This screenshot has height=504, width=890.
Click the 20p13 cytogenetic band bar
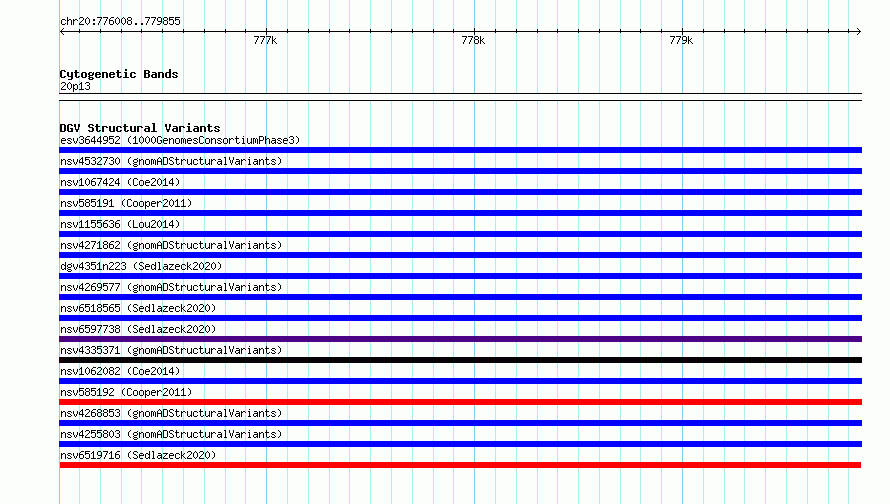tap(460, 97)
